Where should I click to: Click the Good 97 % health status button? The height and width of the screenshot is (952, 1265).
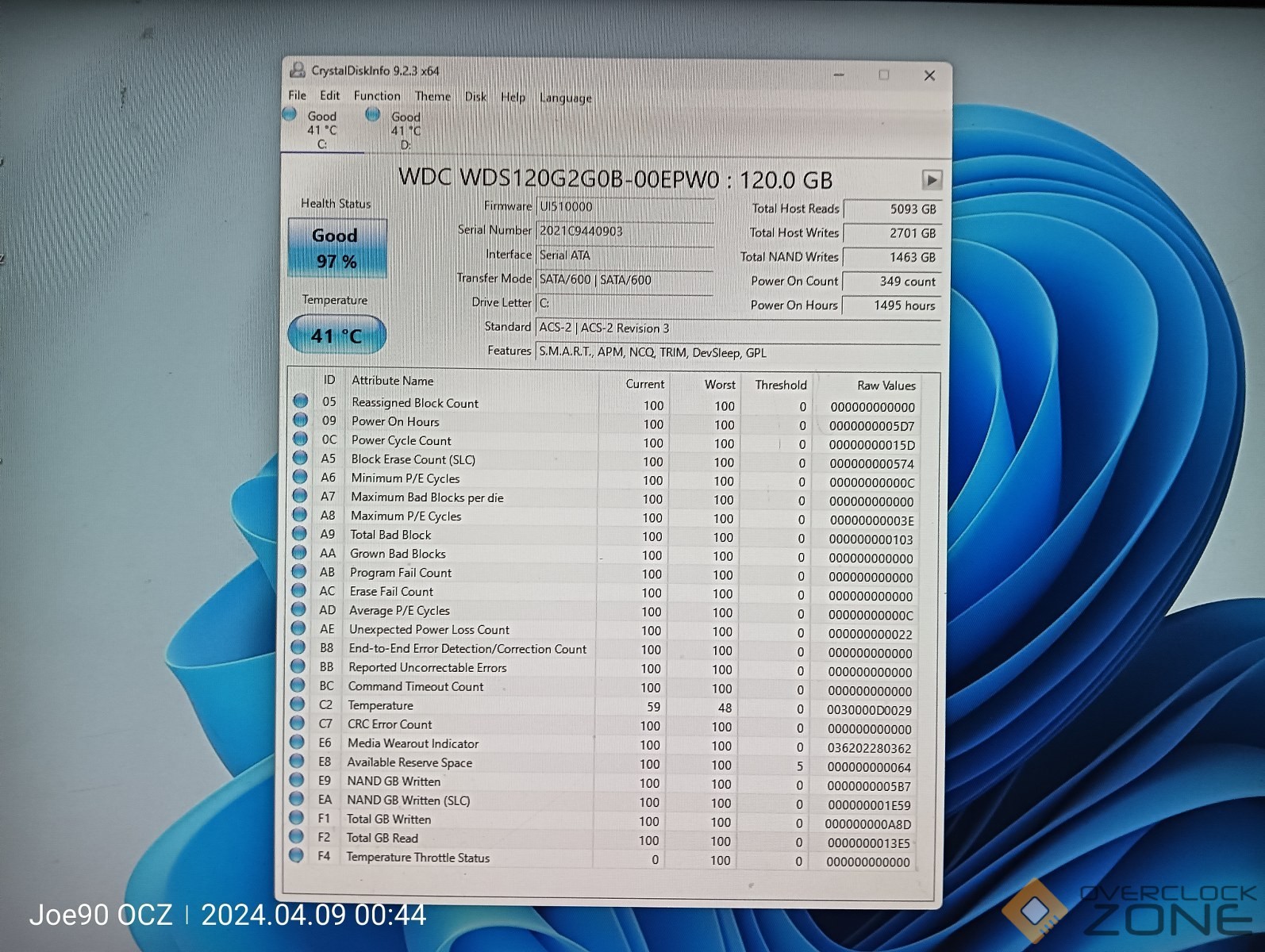click(x=336, y=248)
